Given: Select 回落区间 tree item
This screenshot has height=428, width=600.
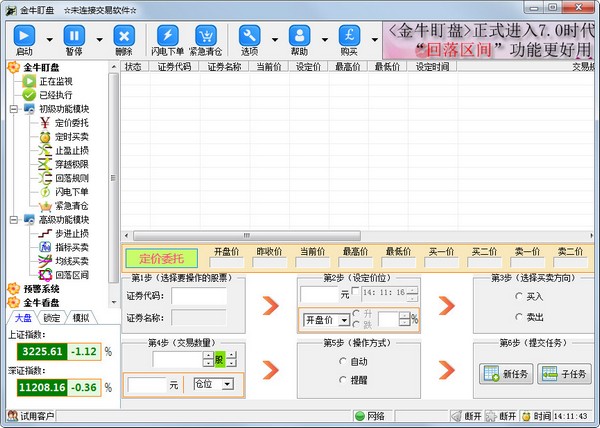Looking at the screenshot, I should [x=72, y=275].
